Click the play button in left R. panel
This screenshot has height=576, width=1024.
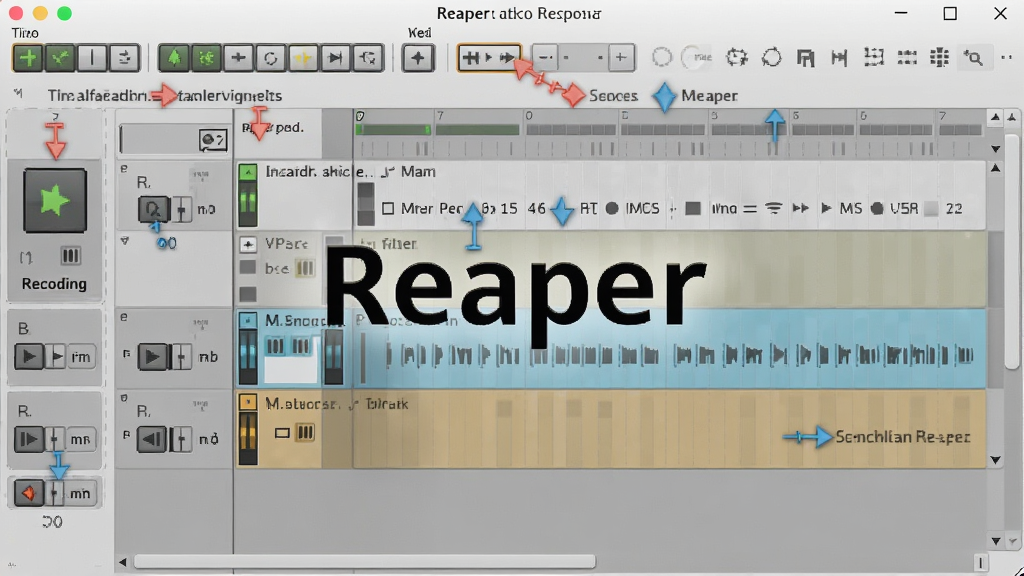pyautogui.click(x=29, y=439)
